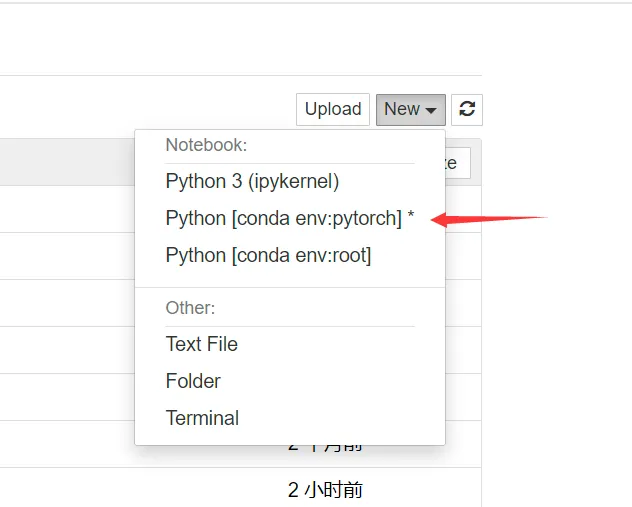Image resolution: width=632 pixels, height=507 pixels.
Task: Click the red arrow annotation
Action: 490,218
